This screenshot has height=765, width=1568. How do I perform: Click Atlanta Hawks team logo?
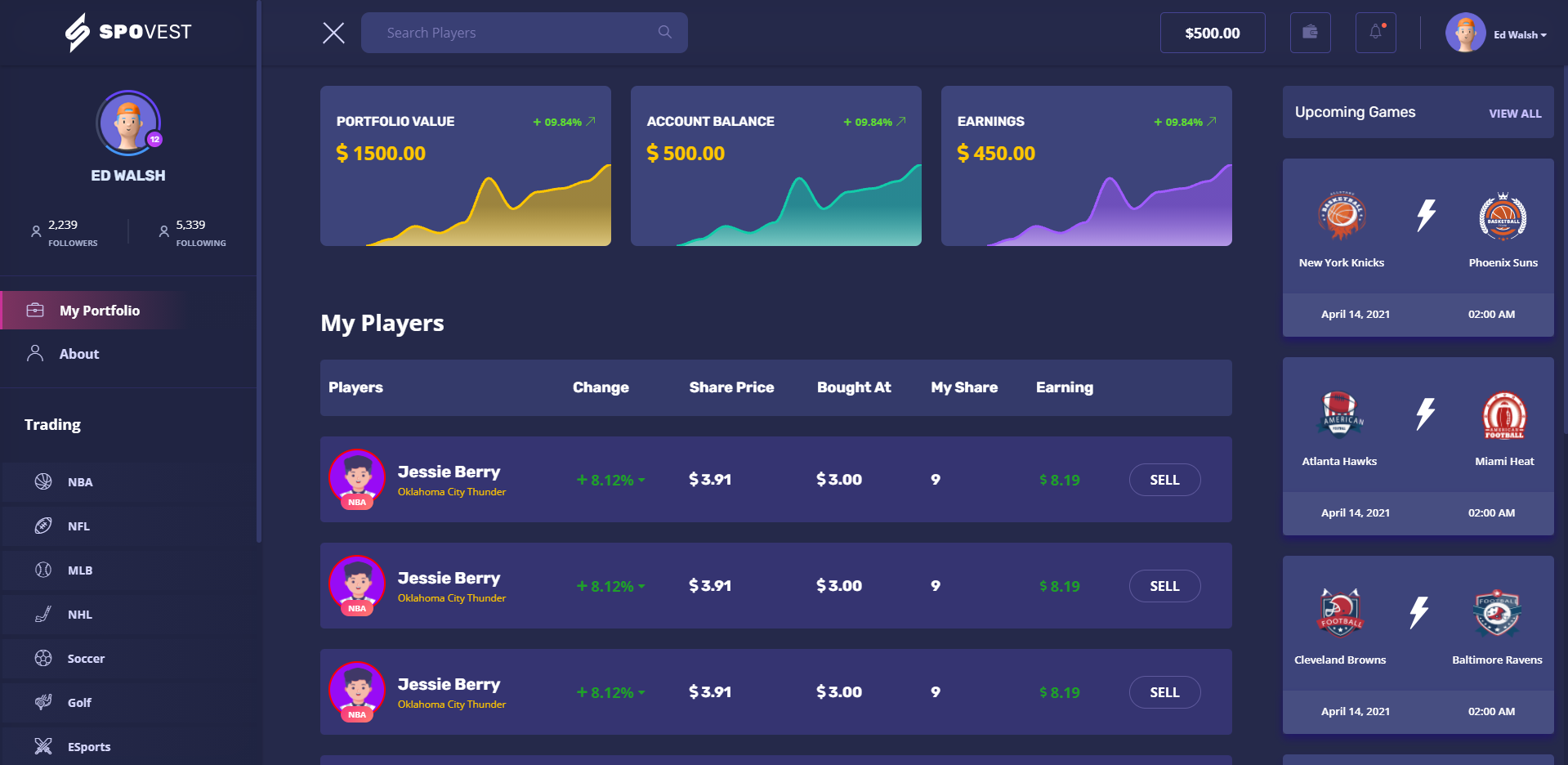[1340, 414]
